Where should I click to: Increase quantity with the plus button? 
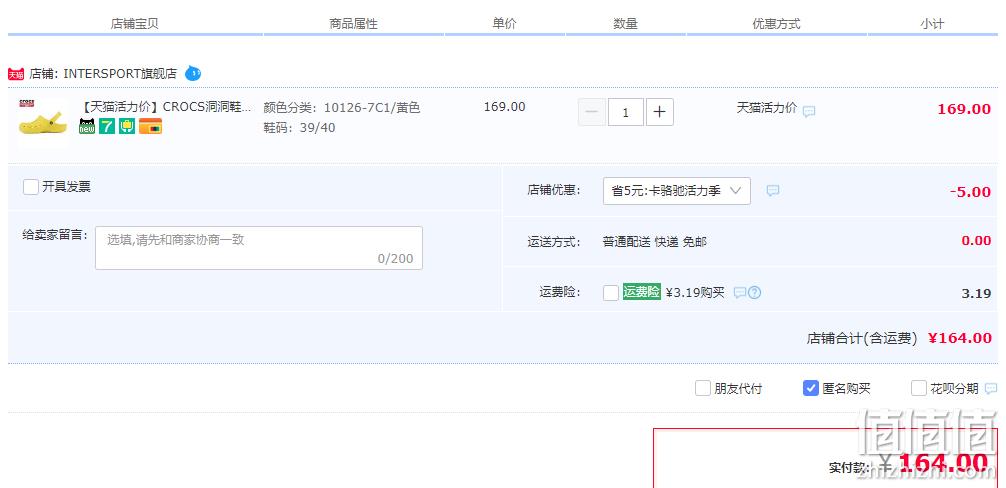(x=660, y=113)
